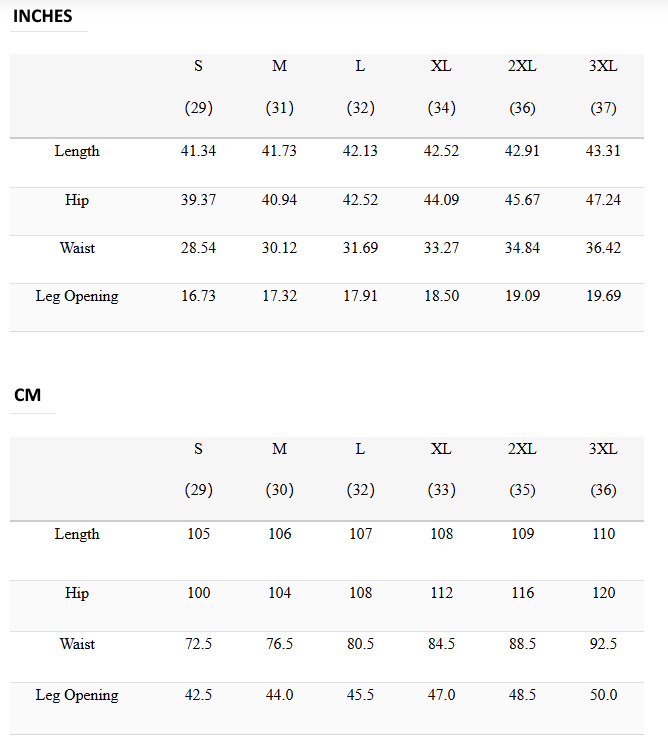Click the Waist value 28.54 in inches table
Viewport: 668px width, 746px height.
pos(198,248)
